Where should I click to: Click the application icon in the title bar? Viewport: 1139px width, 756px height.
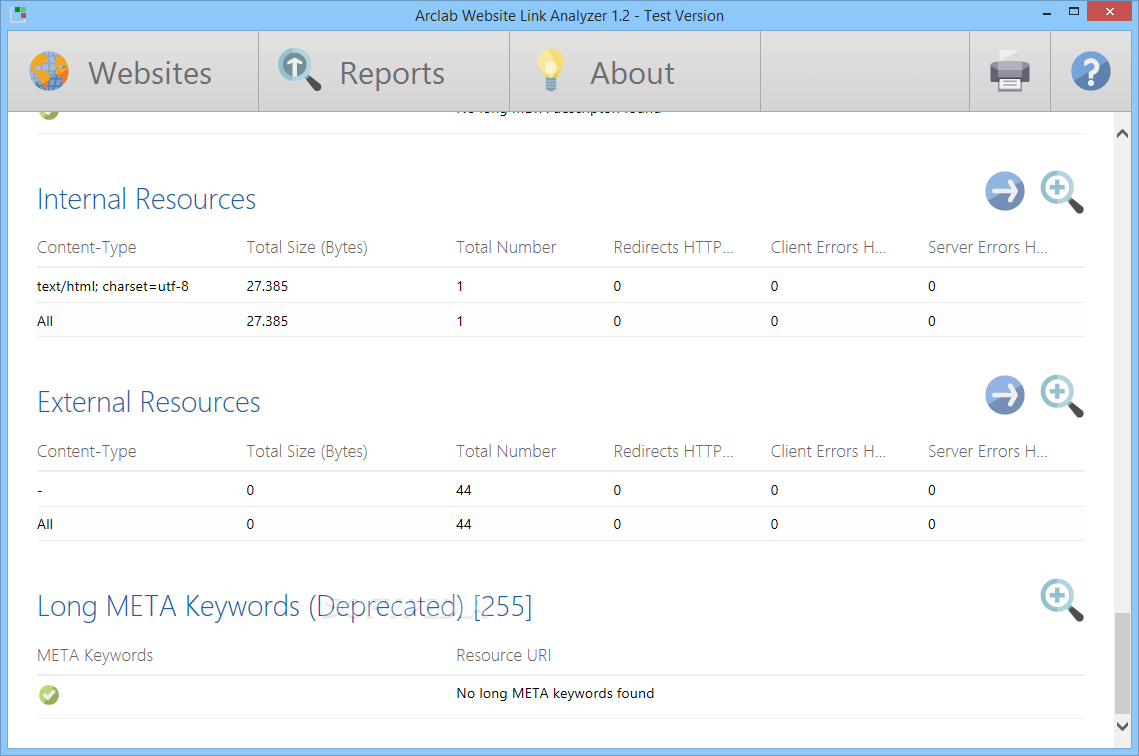(x=20, y=15)
